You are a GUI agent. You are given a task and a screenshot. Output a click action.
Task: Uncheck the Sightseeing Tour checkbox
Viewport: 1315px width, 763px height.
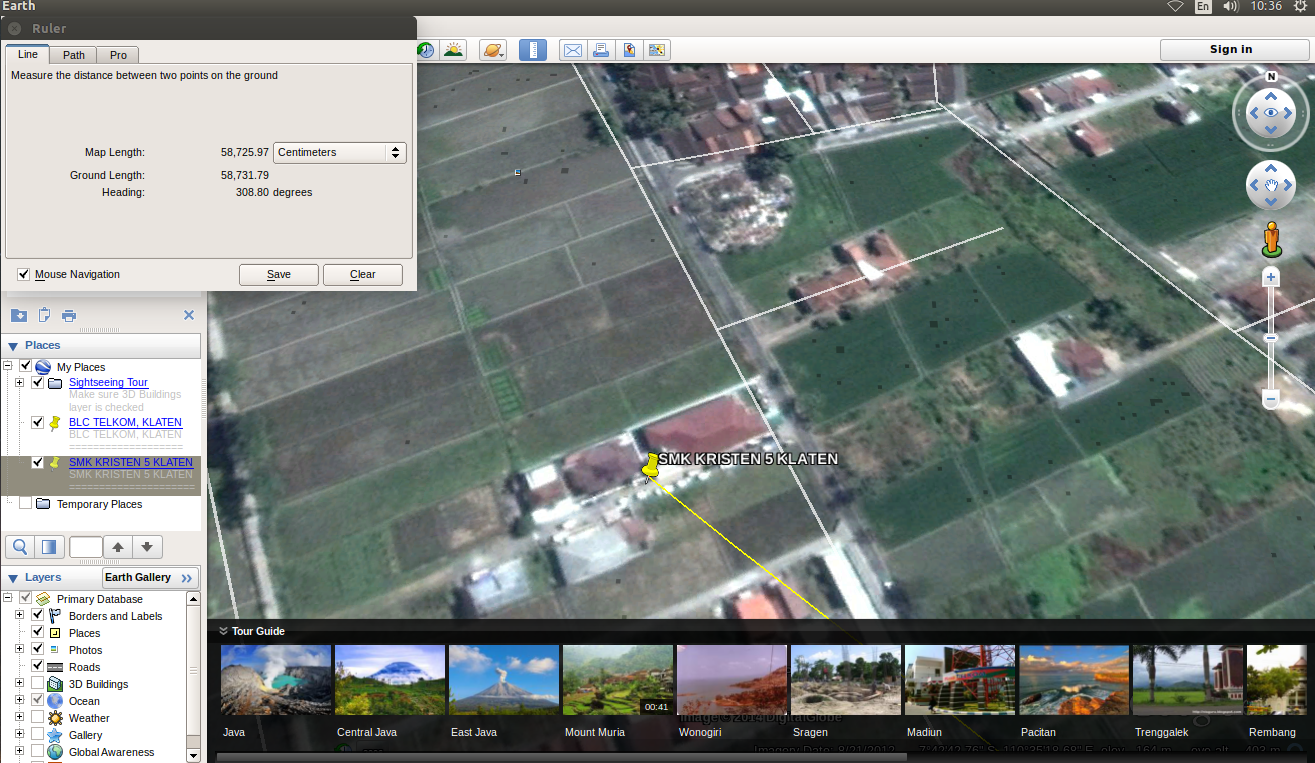click(37, 382)
